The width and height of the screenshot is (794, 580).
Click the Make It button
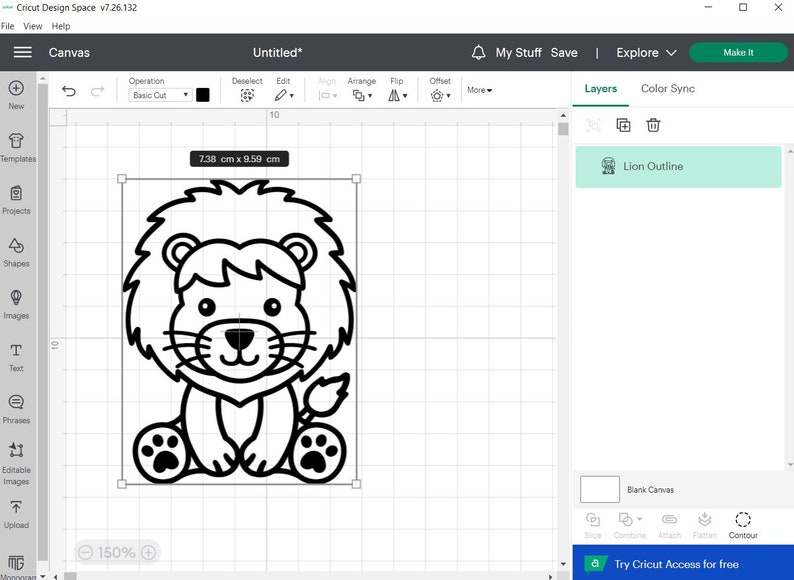pos(738,52)
